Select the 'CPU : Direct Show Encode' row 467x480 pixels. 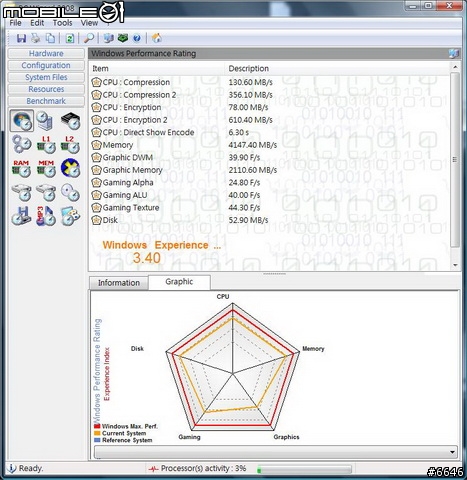coord(270,132)
